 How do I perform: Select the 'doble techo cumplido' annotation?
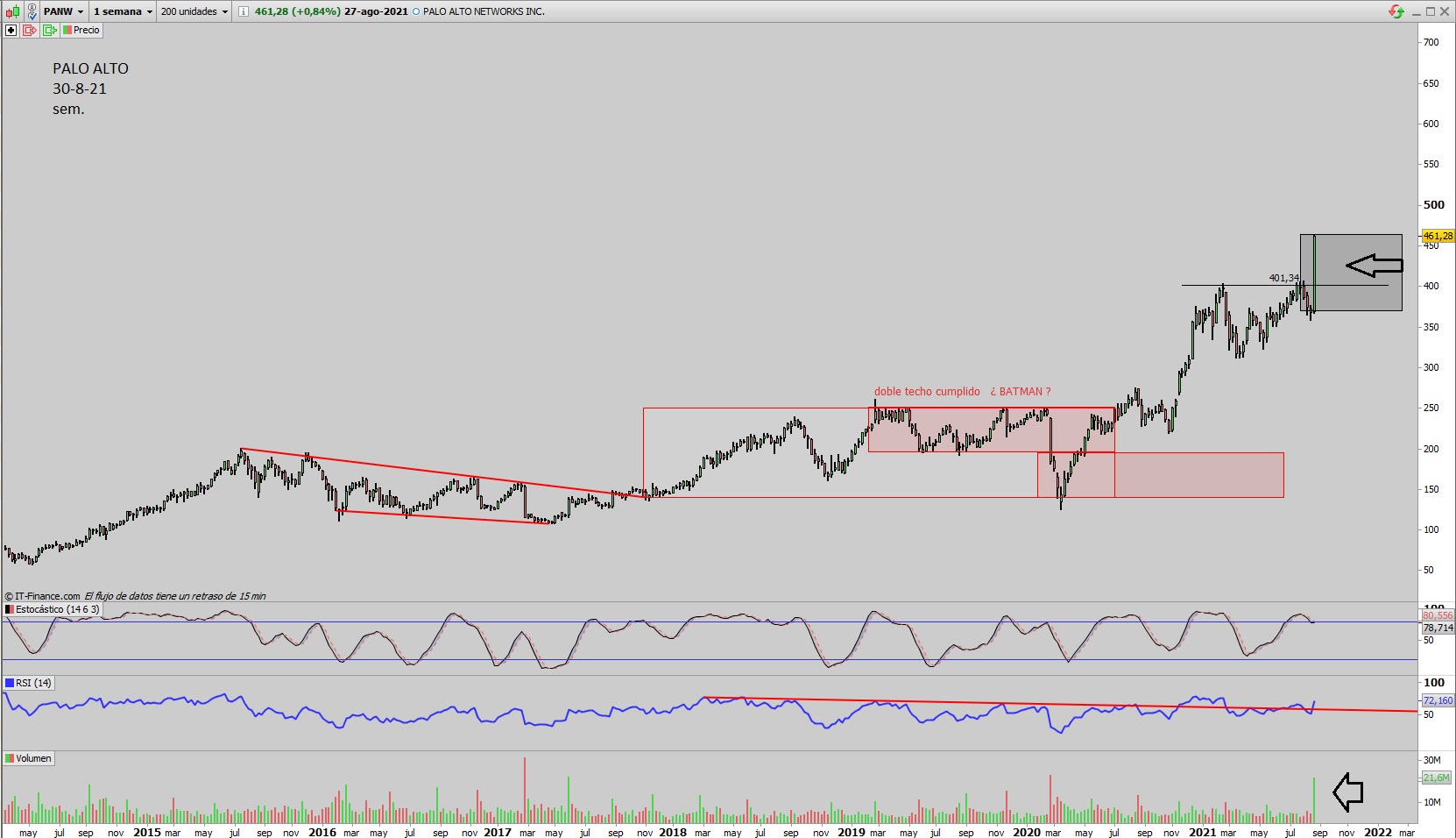[927, 392]
